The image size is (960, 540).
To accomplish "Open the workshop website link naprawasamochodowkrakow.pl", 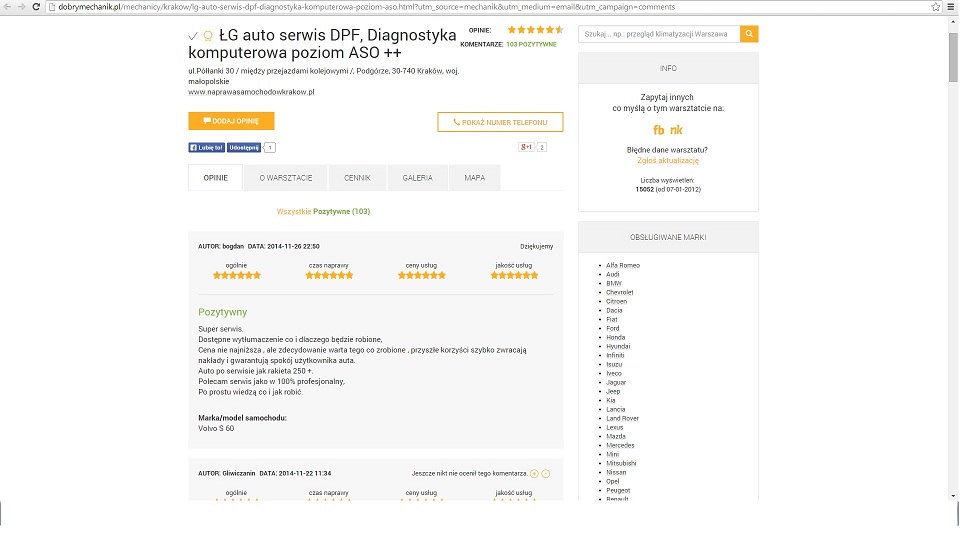I will point(251,92).
